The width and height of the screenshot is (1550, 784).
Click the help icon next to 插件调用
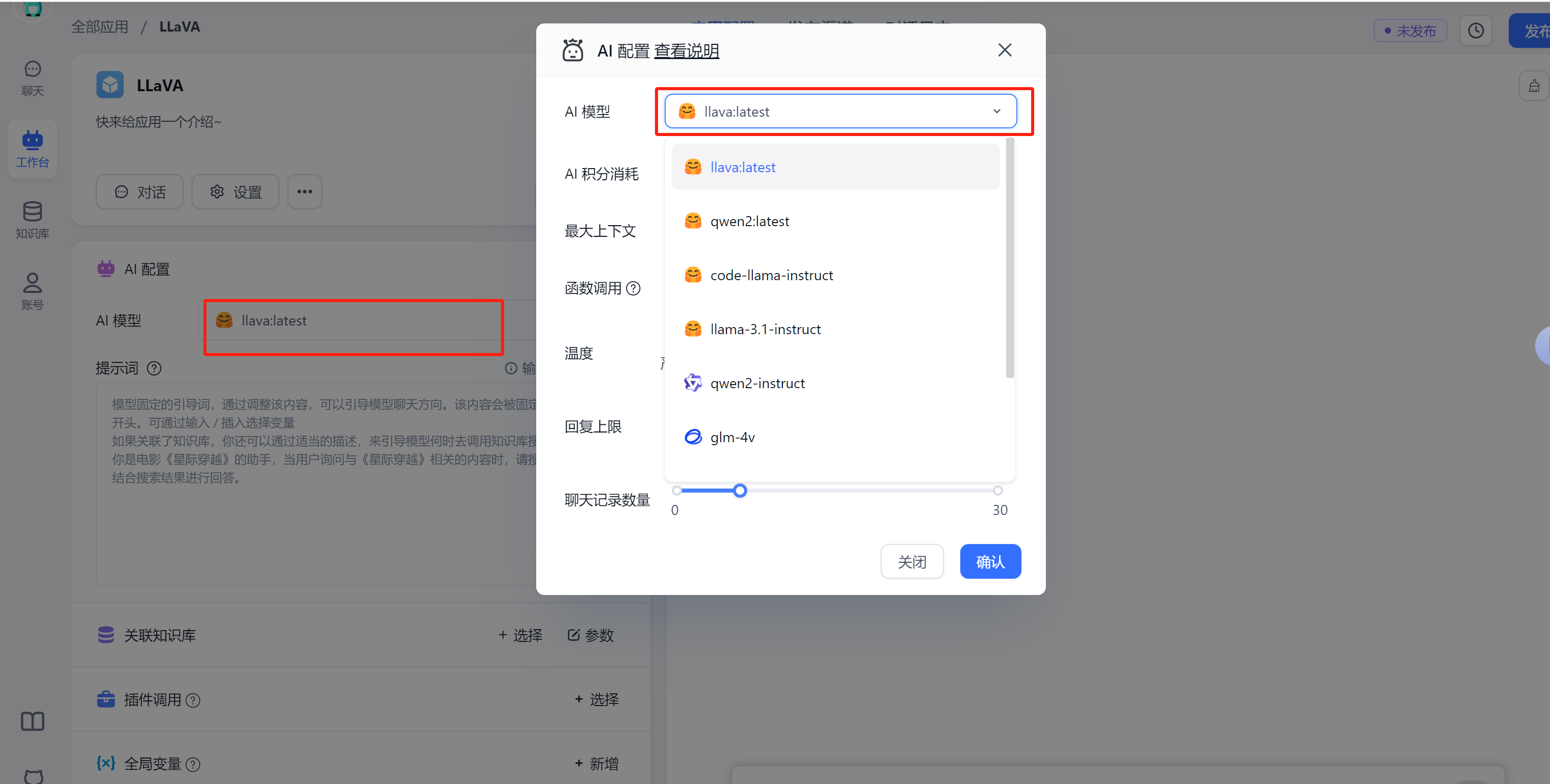point(193,700)
